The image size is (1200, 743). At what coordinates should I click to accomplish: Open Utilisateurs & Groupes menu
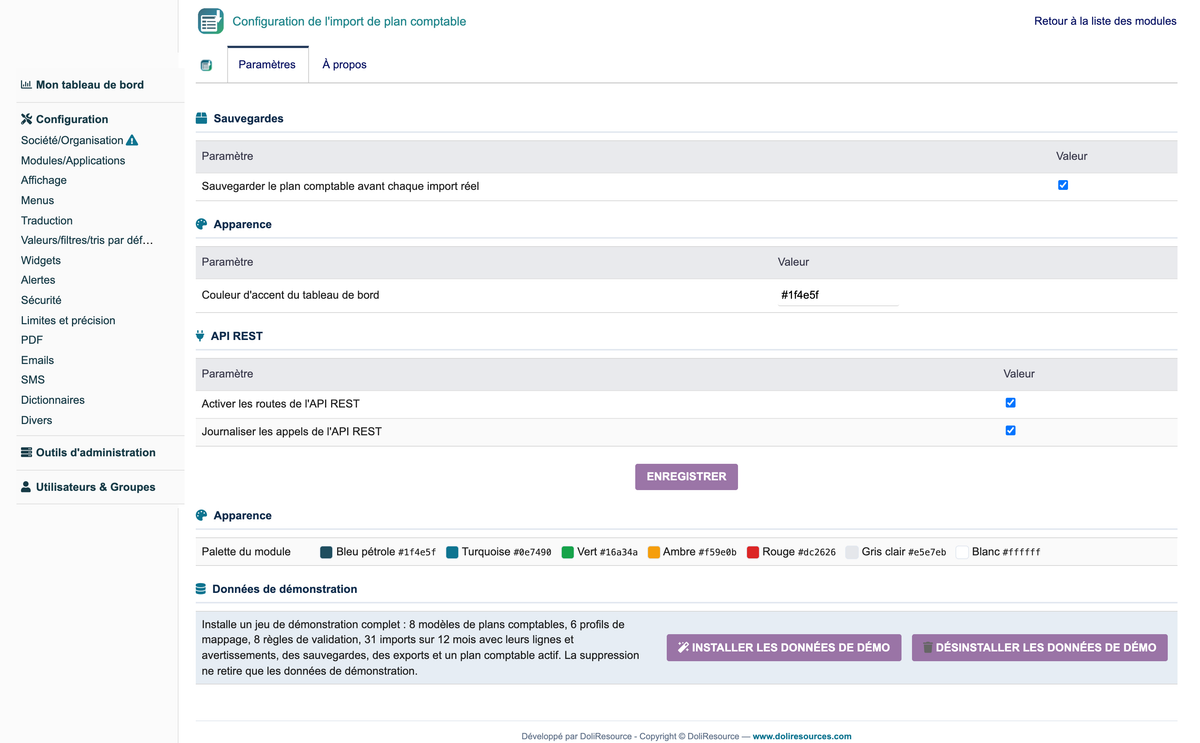[x=96, y=487]
